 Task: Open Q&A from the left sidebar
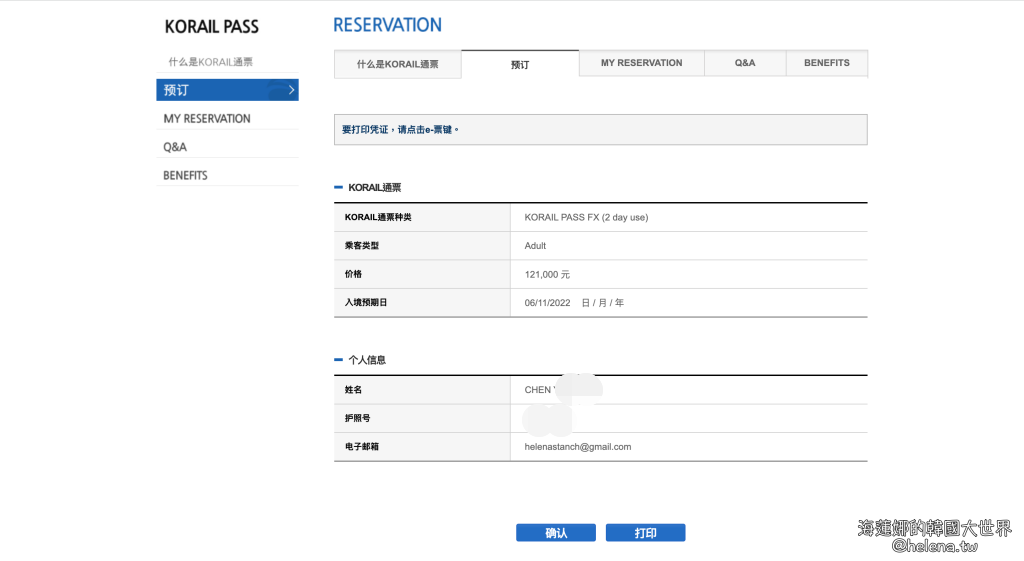click(175, 147)
